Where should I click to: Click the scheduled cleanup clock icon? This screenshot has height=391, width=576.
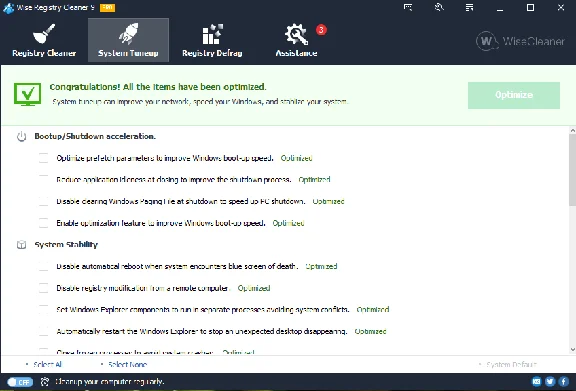(x=45, y=381)
